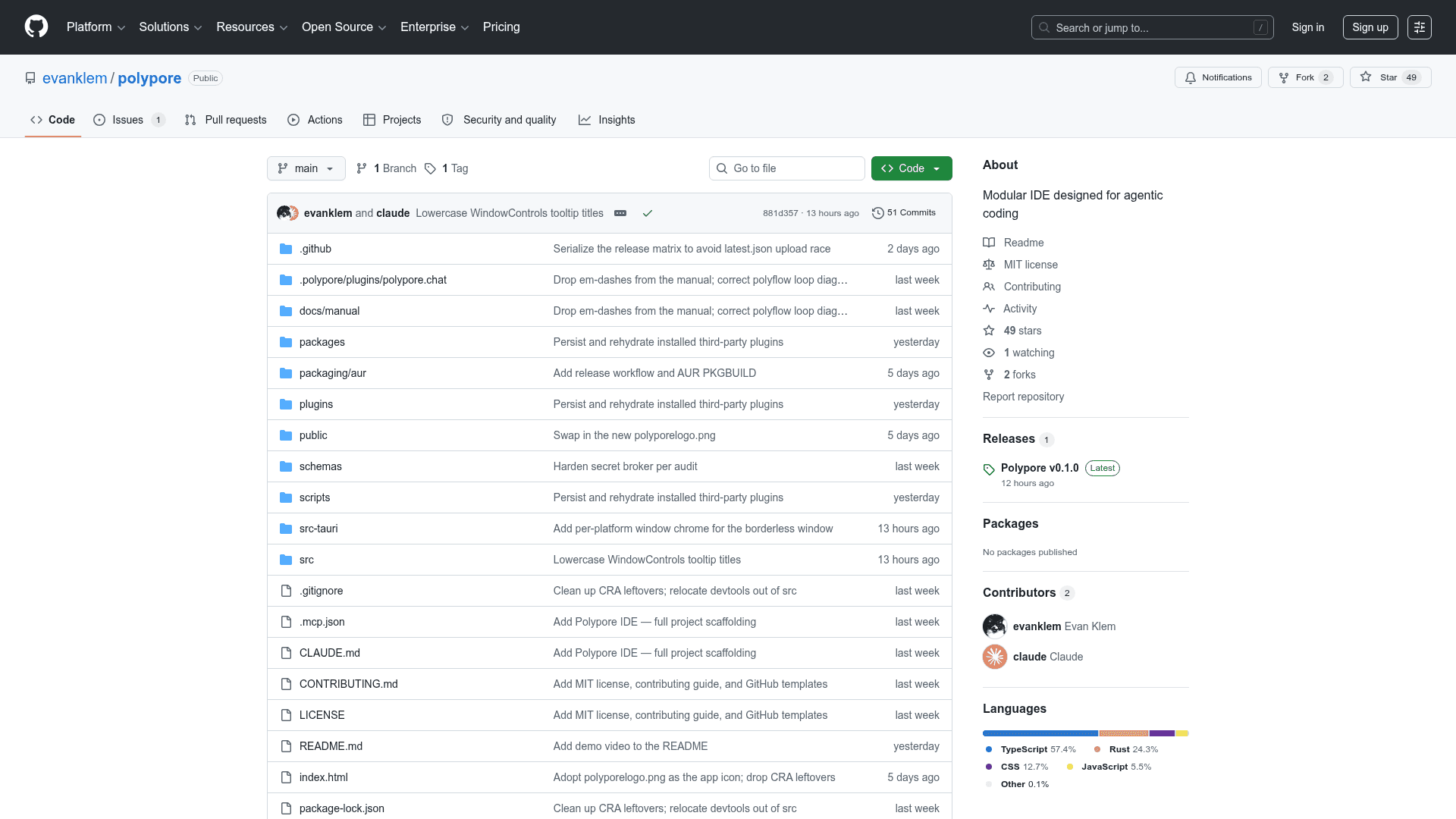Click the repository icon before evanklem

tap(30, 78)
